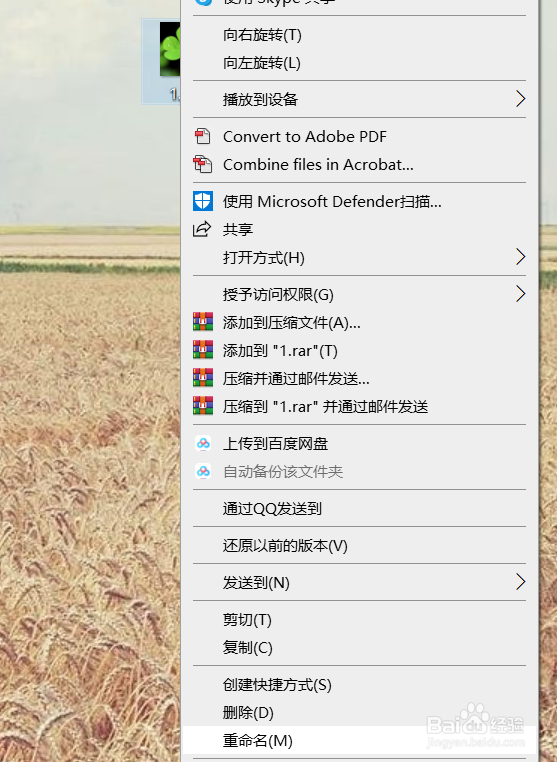557x762 pixels.
Task: Click the share arrow icon beside 共享
Action: (202, 229)
